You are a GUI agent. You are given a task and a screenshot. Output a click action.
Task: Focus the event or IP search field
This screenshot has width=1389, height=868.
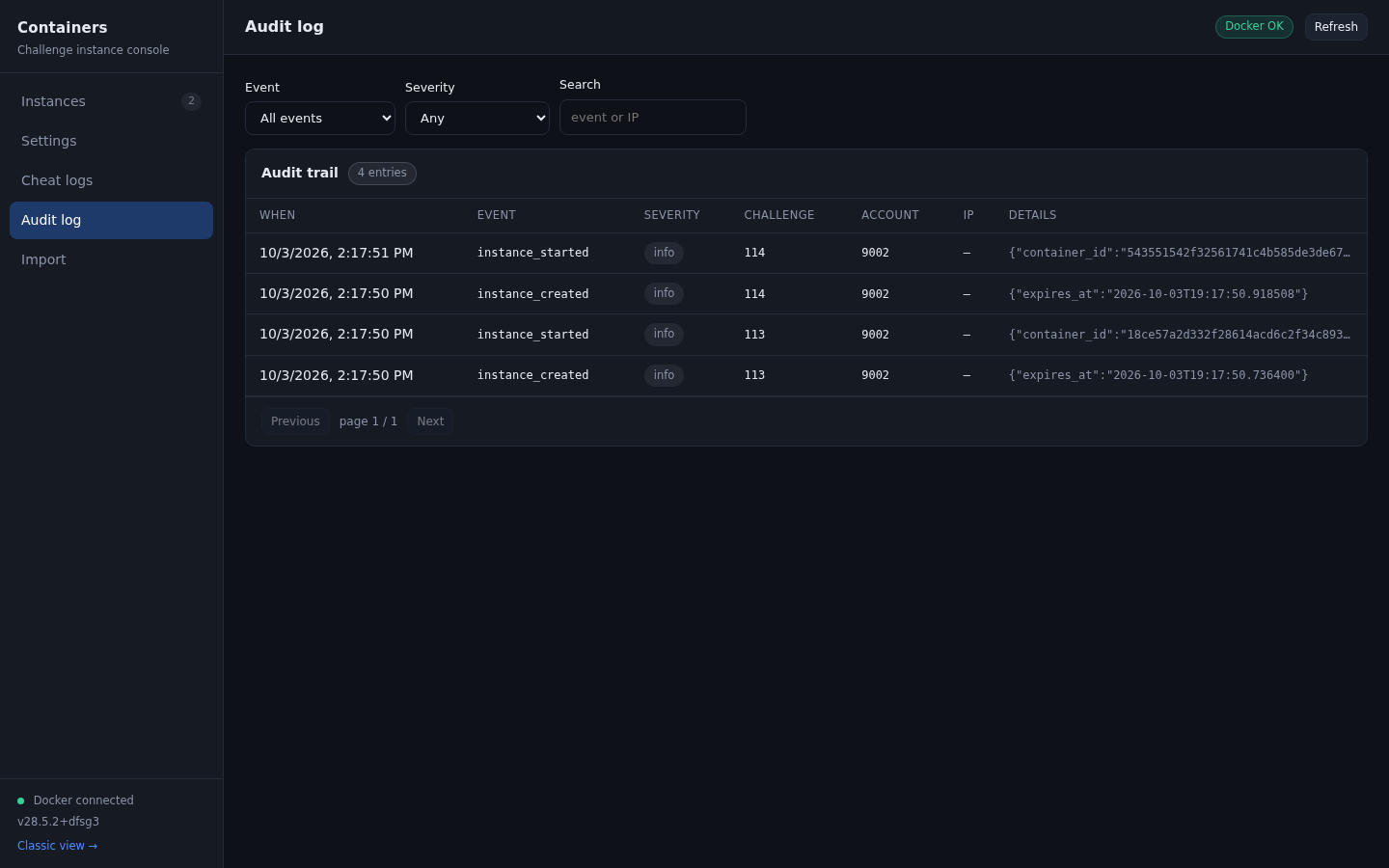[653, 118]
